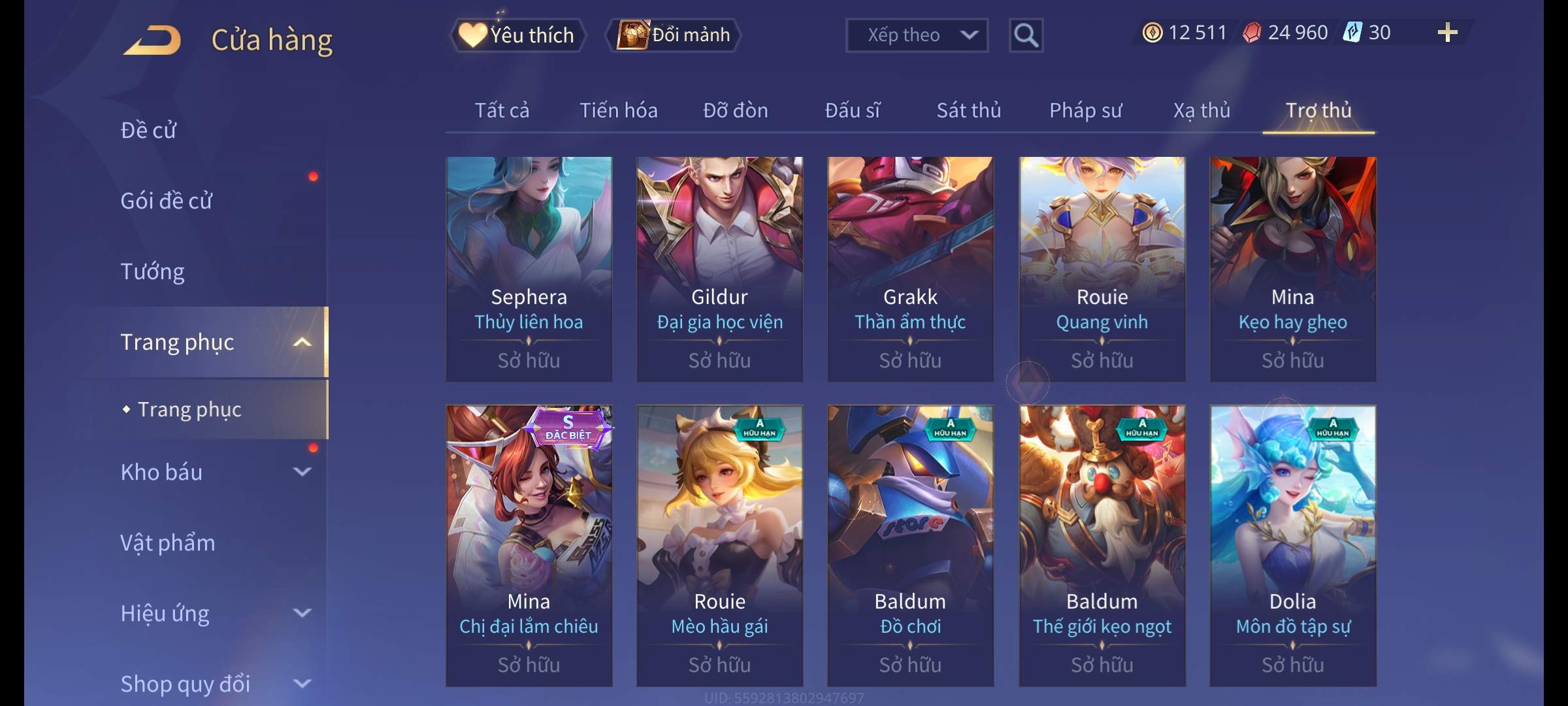Select the Sephera Thủy liên hoa skin card

(x=529, y=269)
